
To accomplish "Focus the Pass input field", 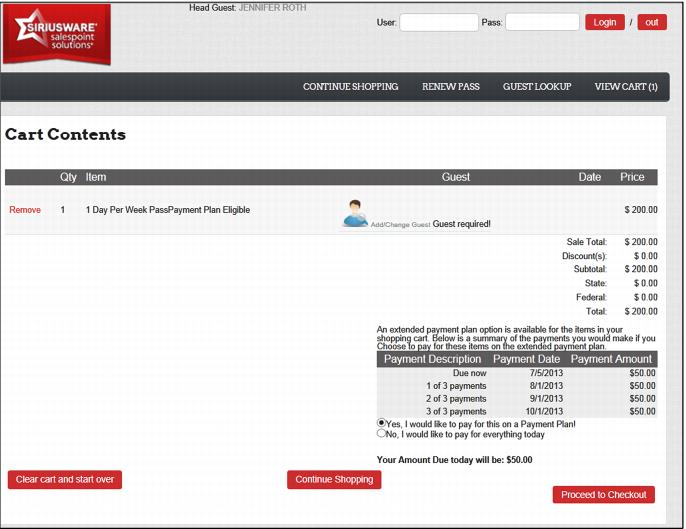I will pyautogui.click(x=542, y=22).
